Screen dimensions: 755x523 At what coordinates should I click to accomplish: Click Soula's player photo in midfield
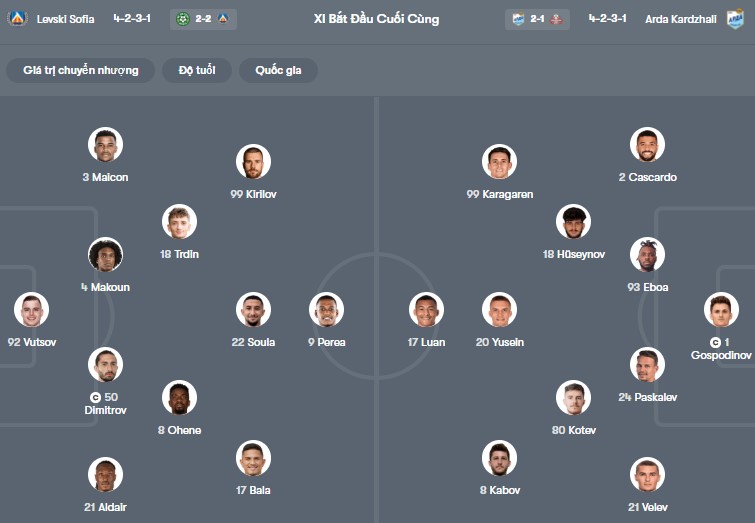coord(253,310)
